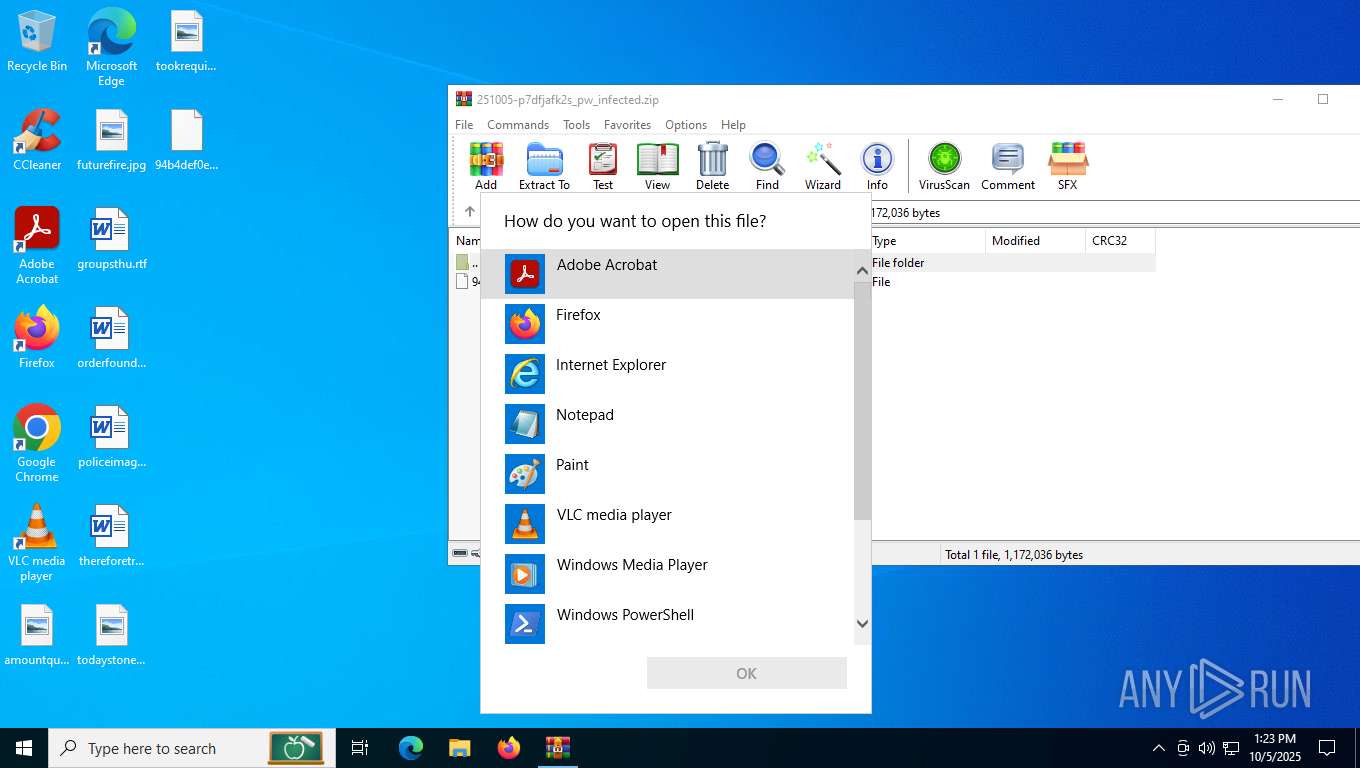Open the Tools menu
The height and width of the screenshot is (768, 1360).
(x=576, y=125)
